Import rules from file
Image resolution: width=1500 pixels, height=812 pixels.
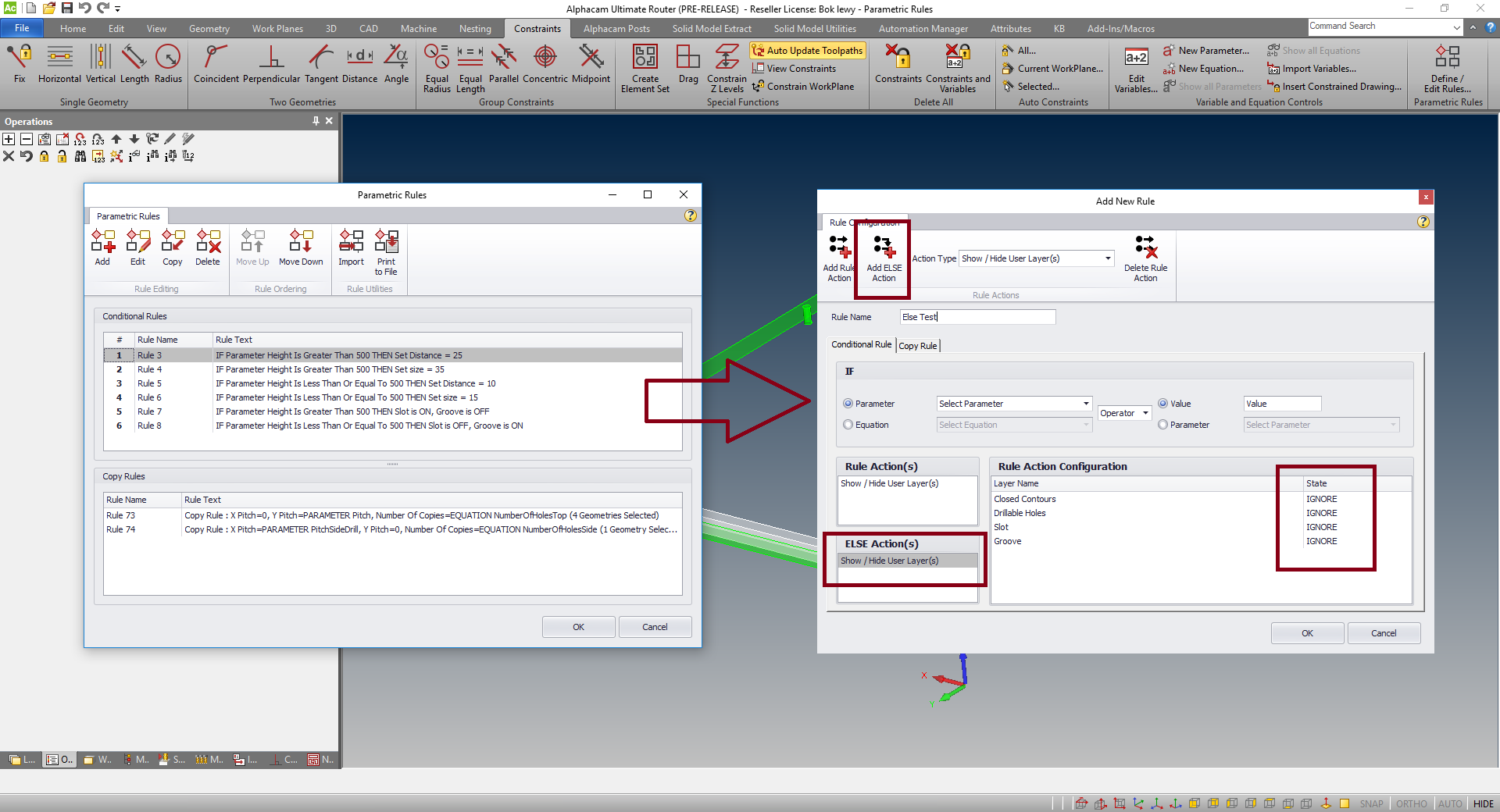click(x=351, y=248)
